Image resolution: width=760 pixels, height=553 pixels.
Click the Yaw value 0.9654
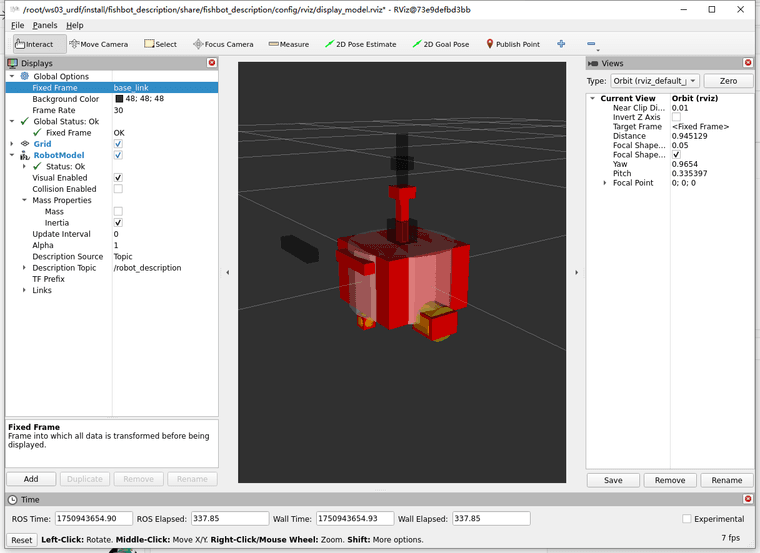684,164
